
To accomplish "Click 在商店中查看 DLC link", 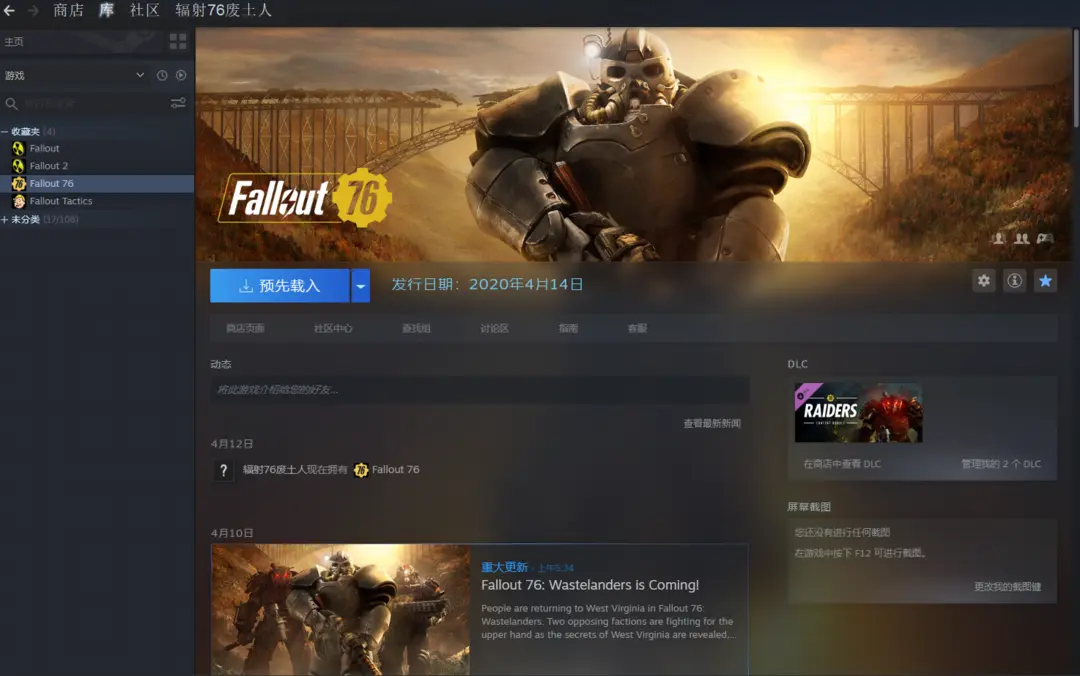I will click(x=842, y=464).
